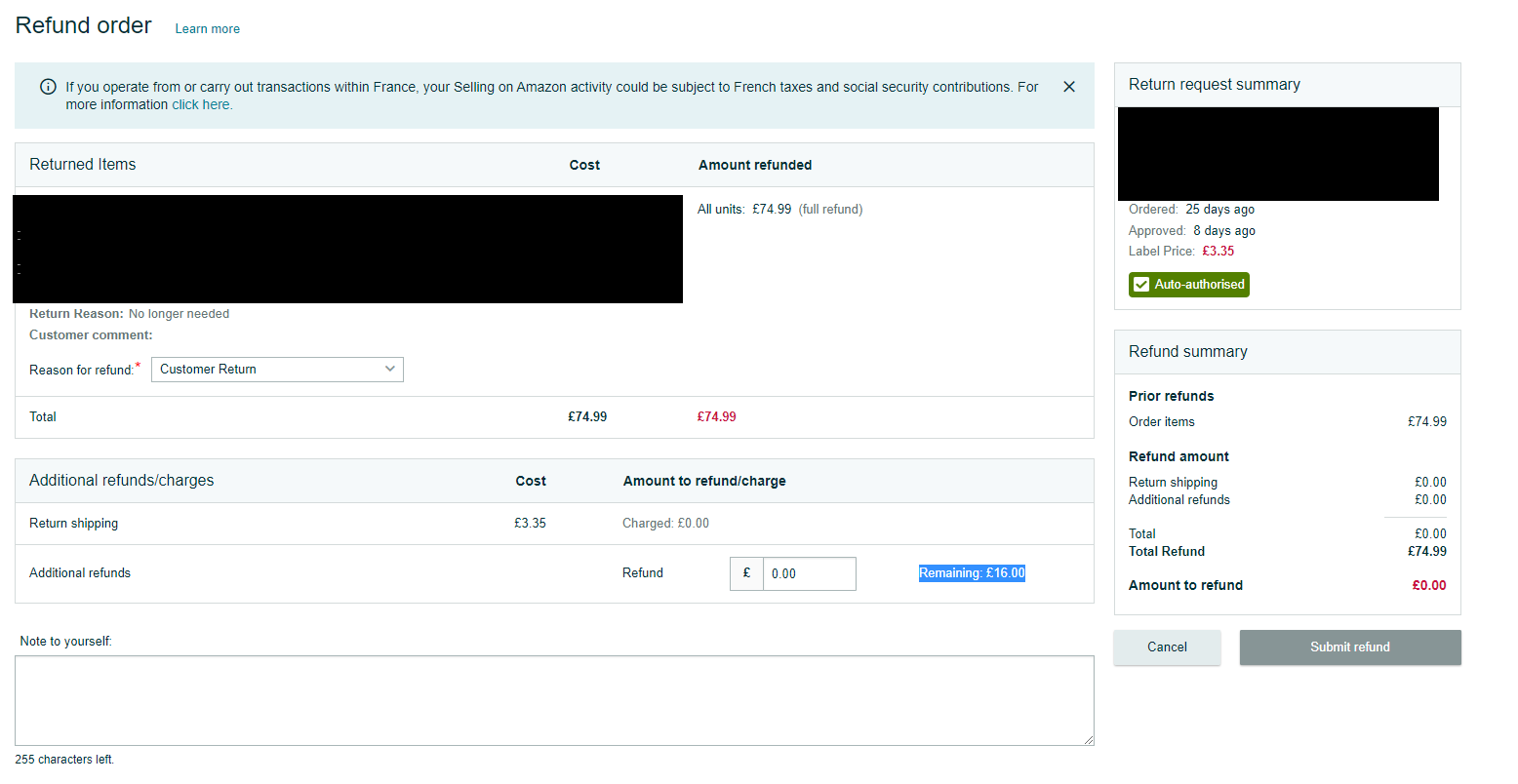Click the £ currency symbol beside the refund field
The image size is (1518, 784).
click(746, 573)
